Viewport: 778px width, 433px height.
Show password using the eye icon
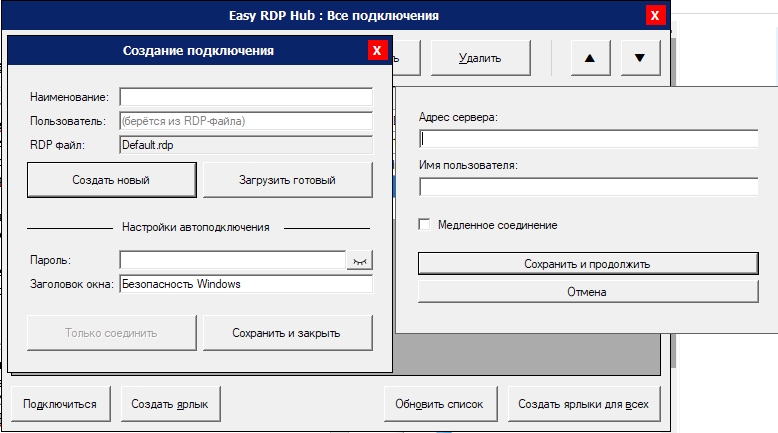pos(359,260)
